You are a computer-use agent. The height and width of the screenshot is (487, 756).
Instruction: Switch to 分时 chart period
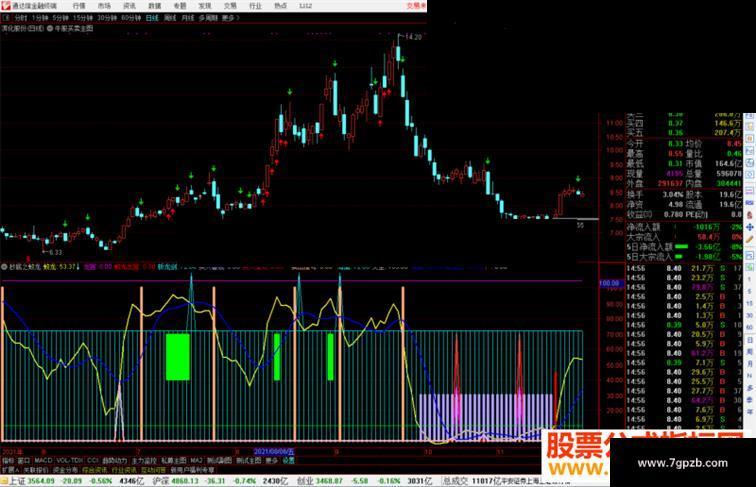click(x=21, y=18)
